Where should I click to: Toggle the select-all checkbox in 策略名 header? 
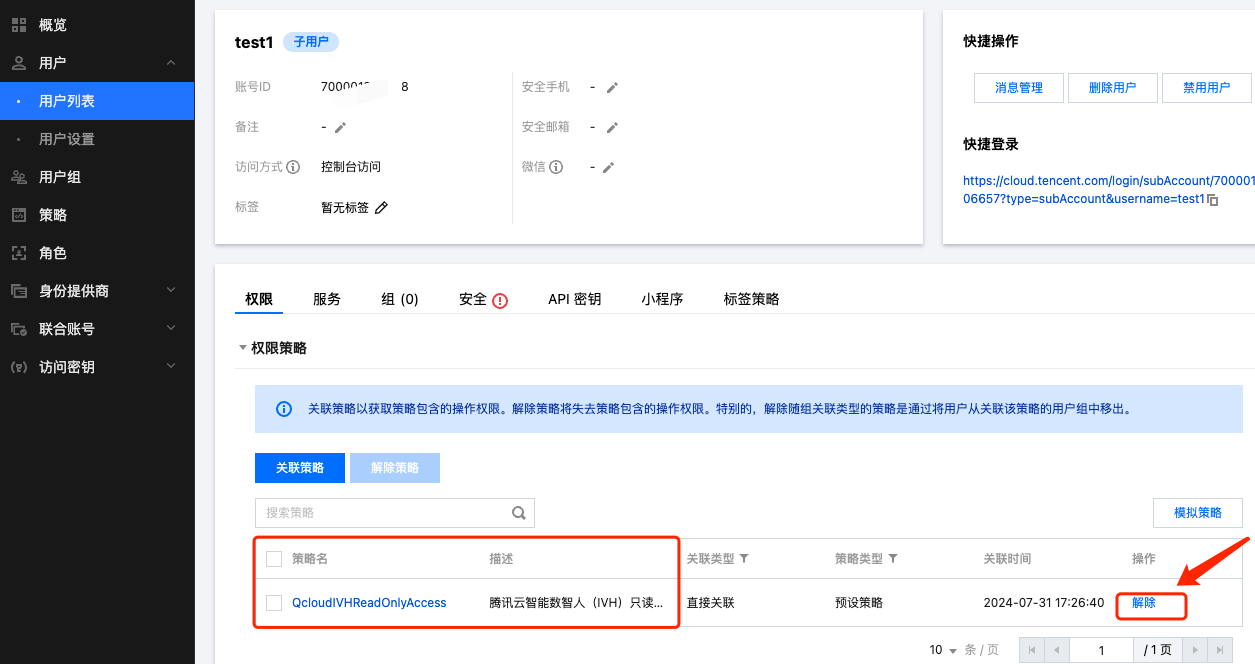click(274, 559)
